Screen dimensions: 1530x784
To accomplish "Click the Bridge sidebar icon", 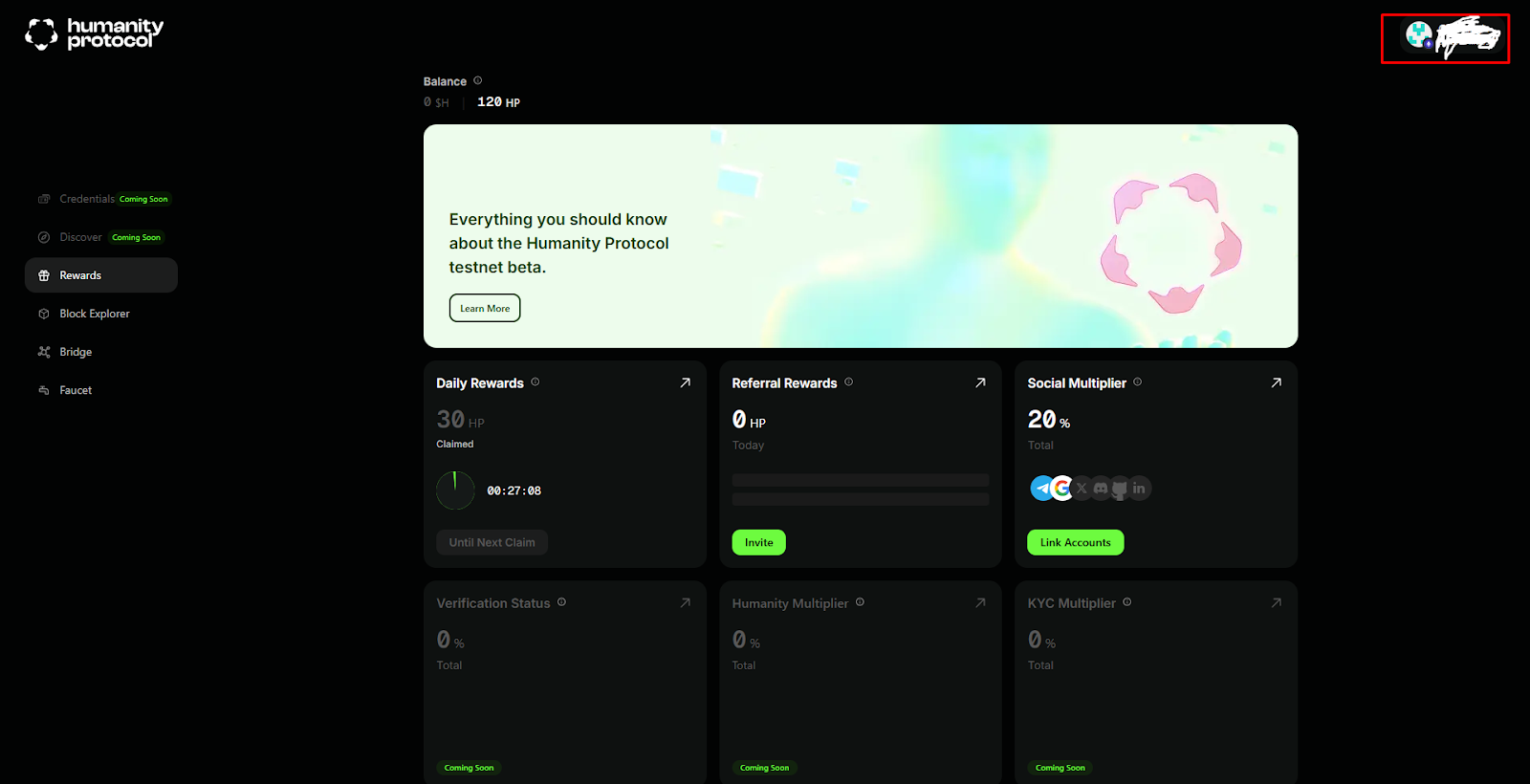I will [44, 352].
